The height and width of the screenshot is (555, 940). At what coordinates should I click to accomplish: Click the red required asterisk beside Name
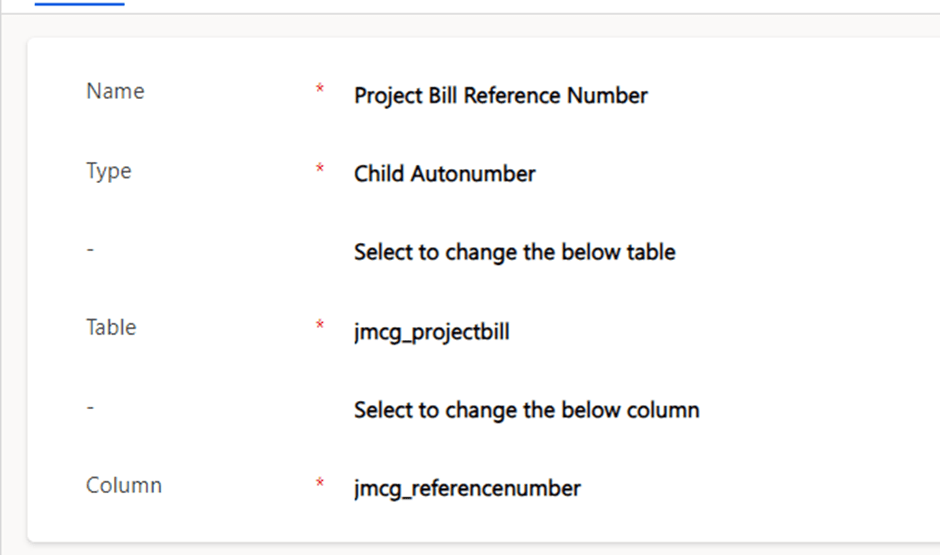tap(320, 91)
